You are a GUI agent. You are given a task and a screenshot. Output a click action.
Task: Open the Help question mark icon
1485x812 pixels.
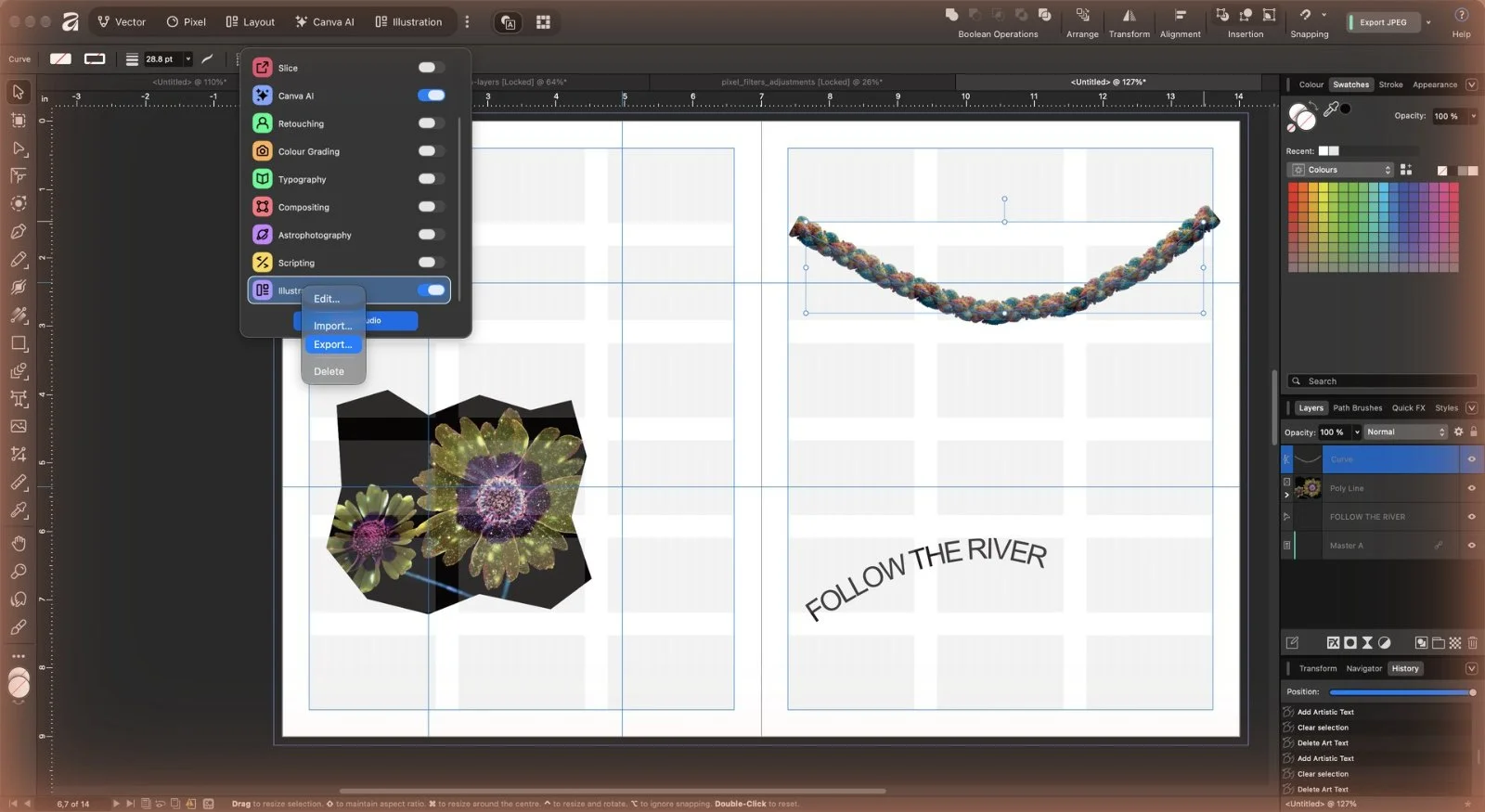(x=1461, y=15)
